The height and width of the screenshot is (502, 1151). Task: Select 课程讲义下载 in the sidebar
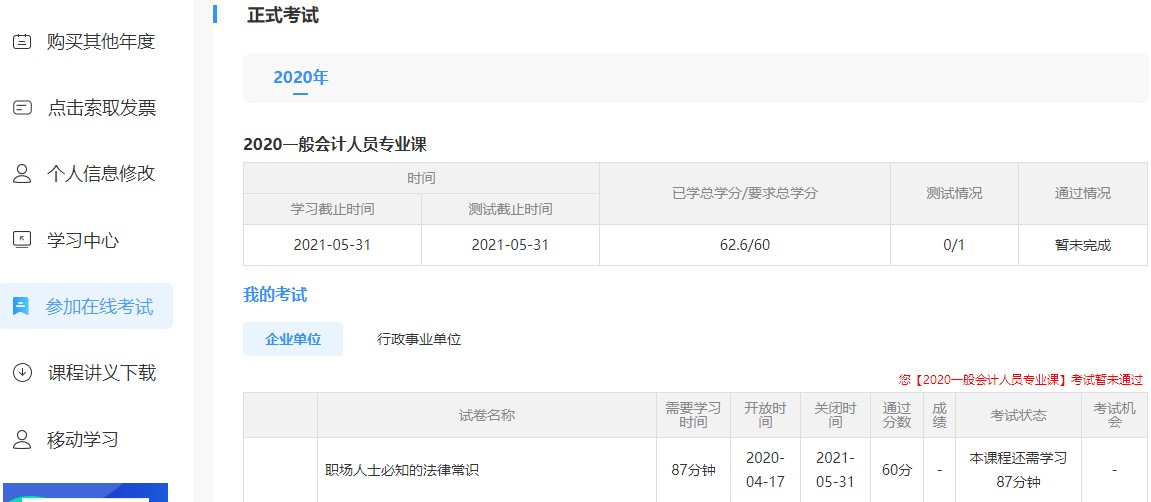pos(101,373)
